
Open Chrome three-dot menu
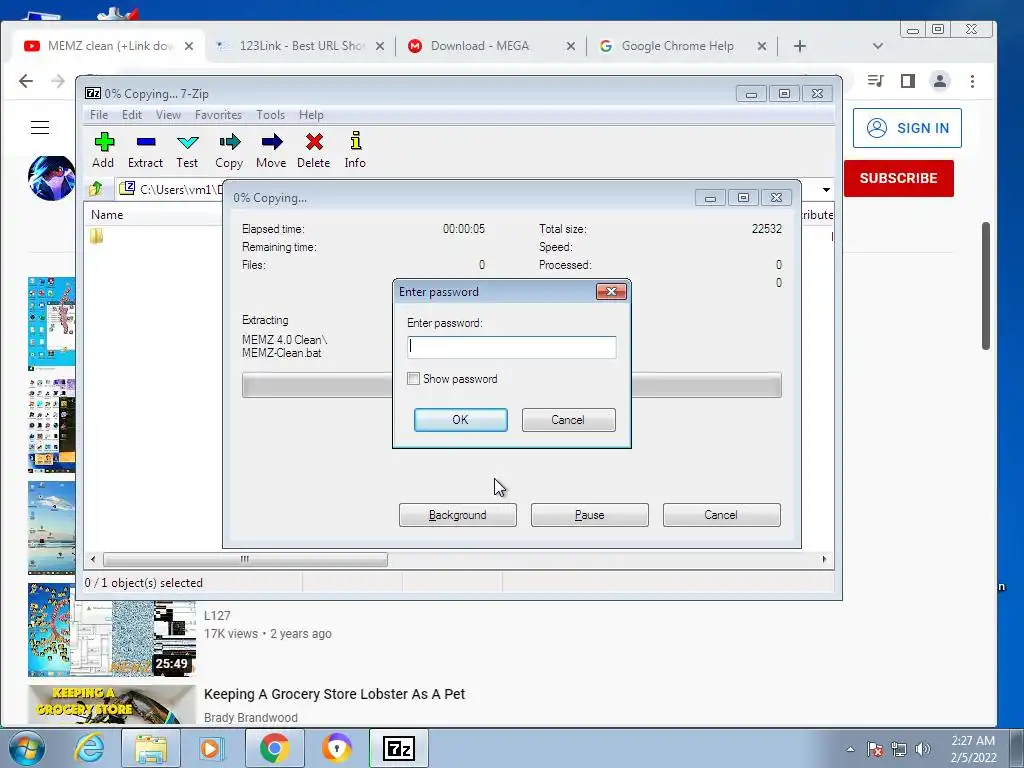(x=972, y=81)
